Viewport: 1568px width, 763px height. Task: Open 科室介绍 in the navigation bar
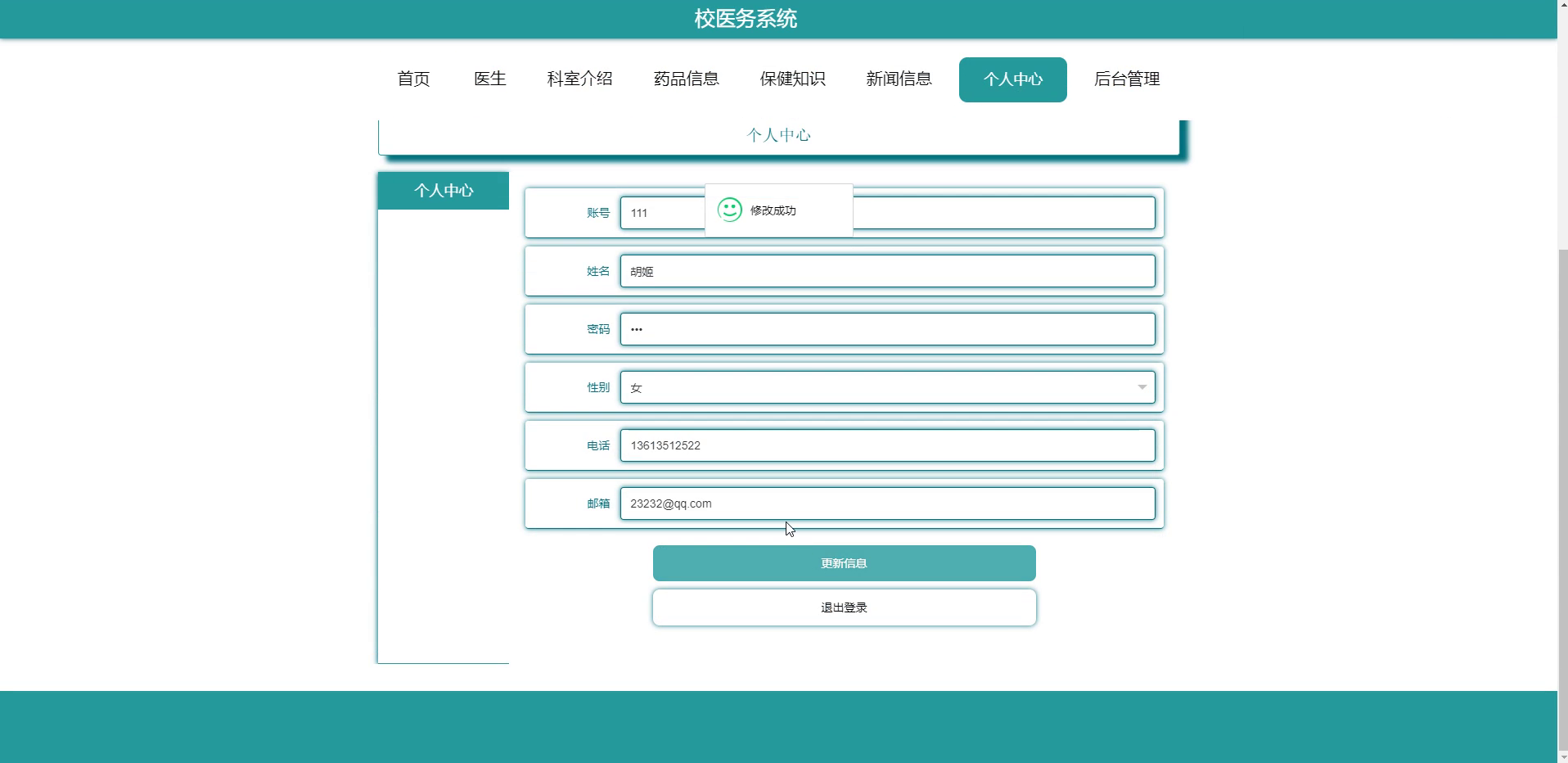(x=579, y=79)
